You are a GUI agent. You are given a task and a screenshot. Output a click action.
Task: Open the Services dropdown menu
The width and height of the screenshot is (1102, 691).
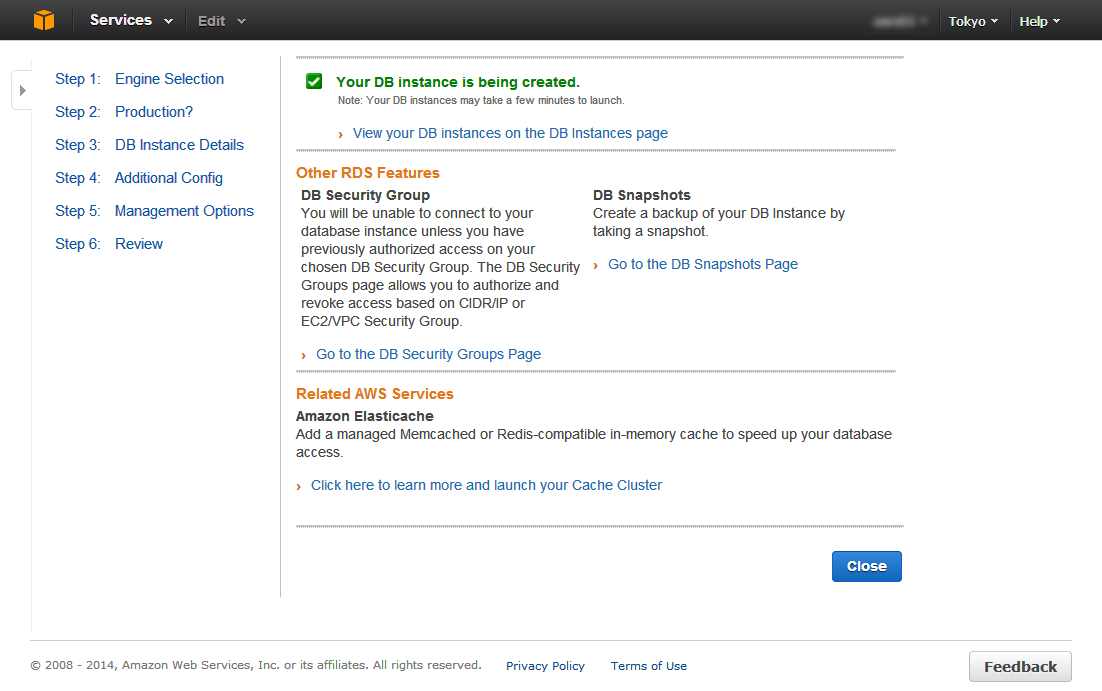(x=131, y=20)
